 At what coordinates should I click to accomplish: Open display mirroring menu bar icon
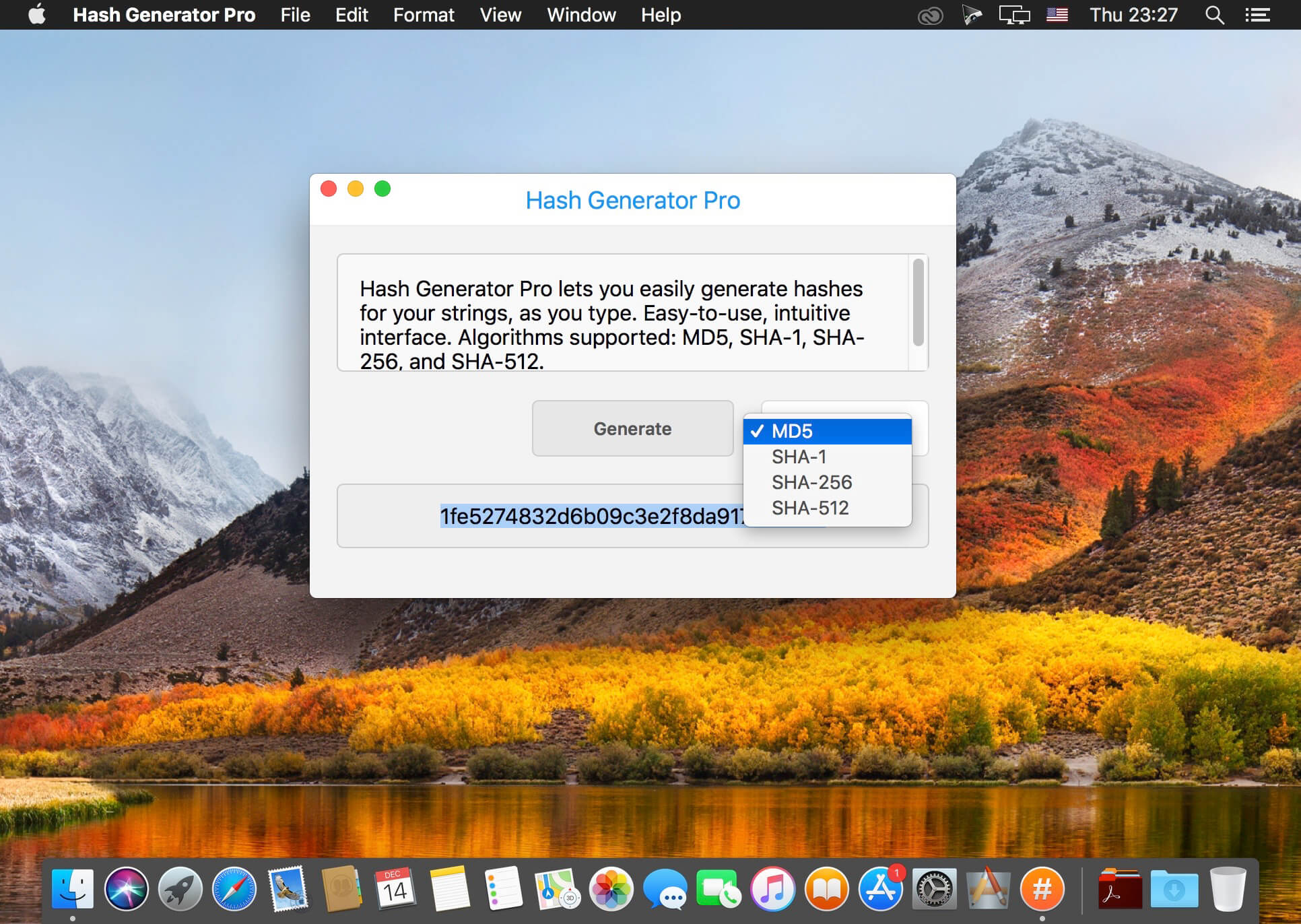pos(1014,15)
